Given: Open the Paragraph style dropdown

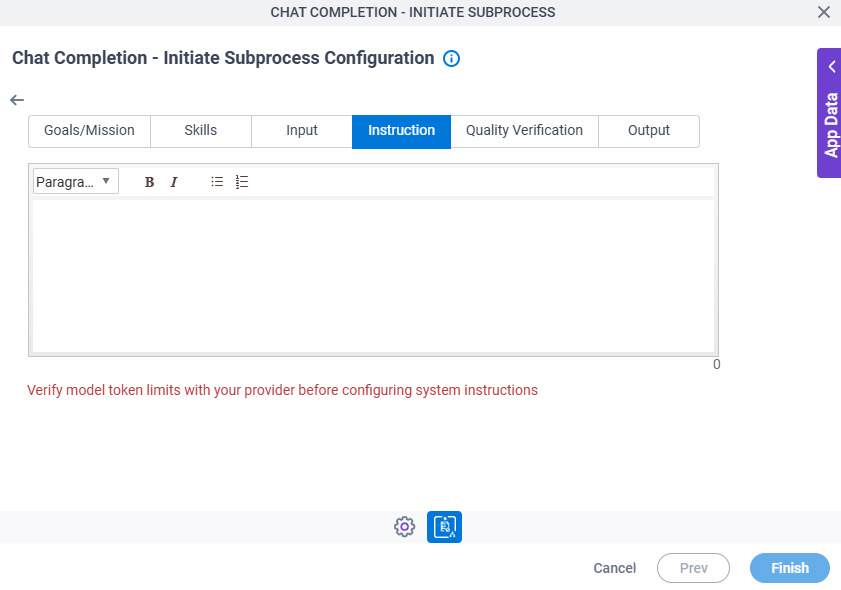Looking at the screenshot, I should pyautogui.click(x=76, y=182).
